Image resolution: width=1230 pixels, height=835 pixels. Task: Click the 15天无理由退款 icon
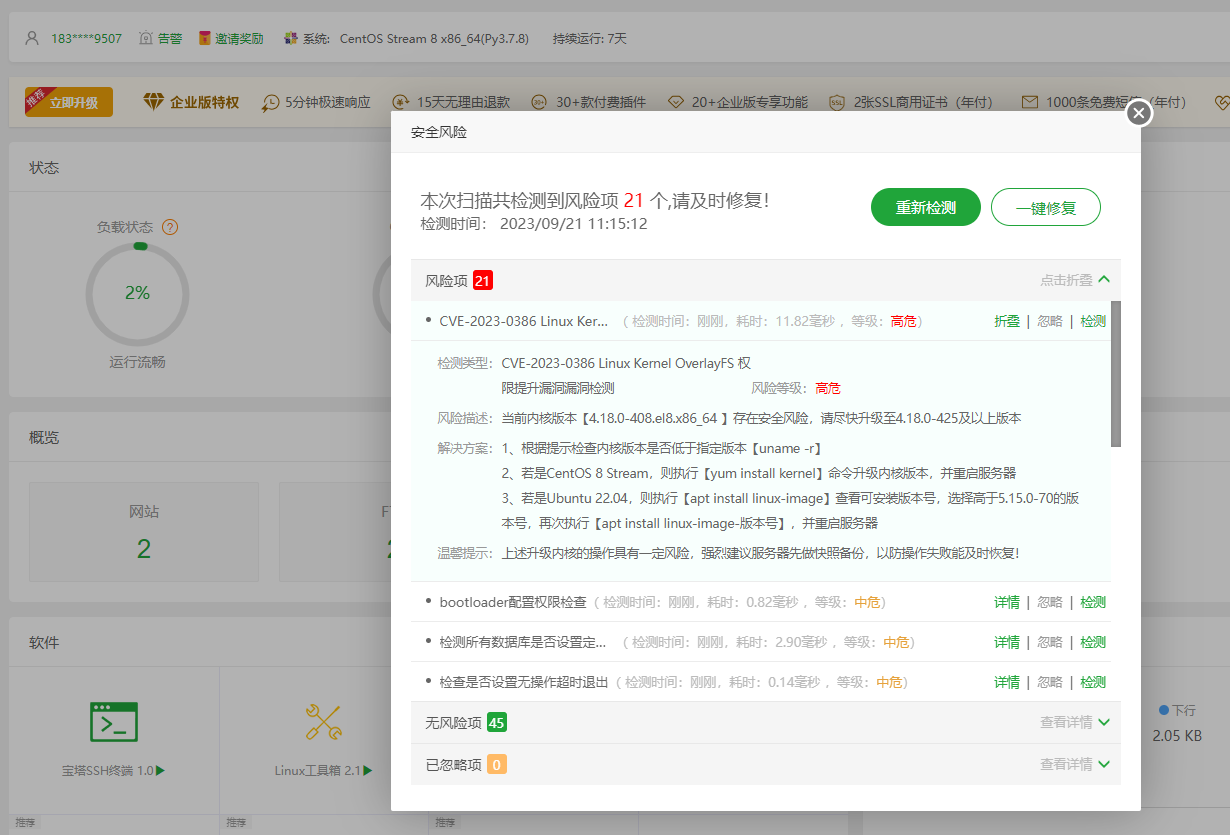401,102
